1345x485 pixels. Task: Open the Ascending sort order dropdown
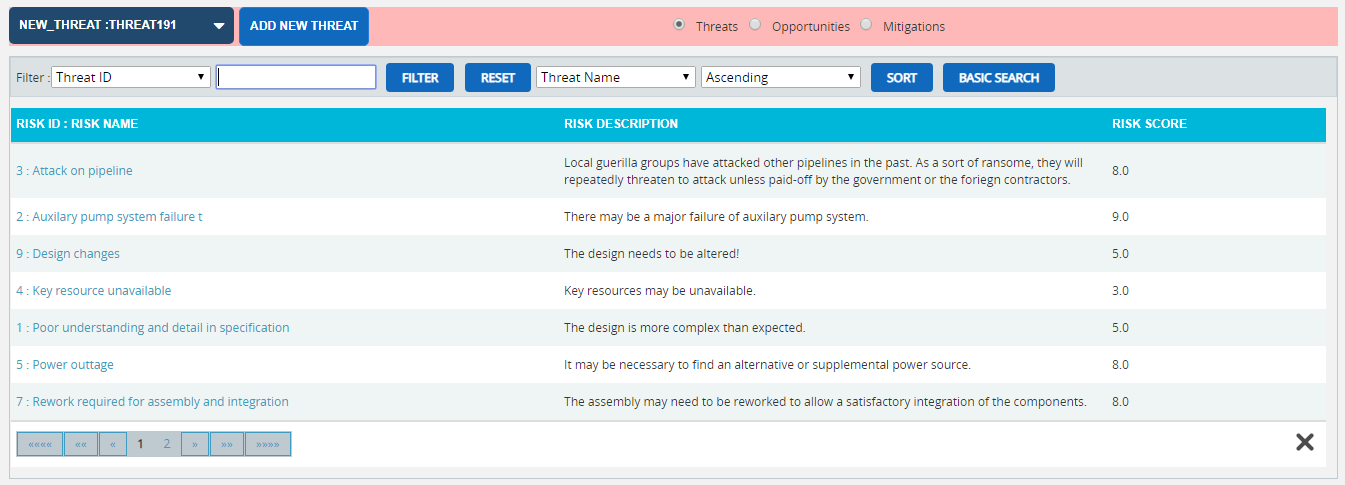[x=781, y=77]
